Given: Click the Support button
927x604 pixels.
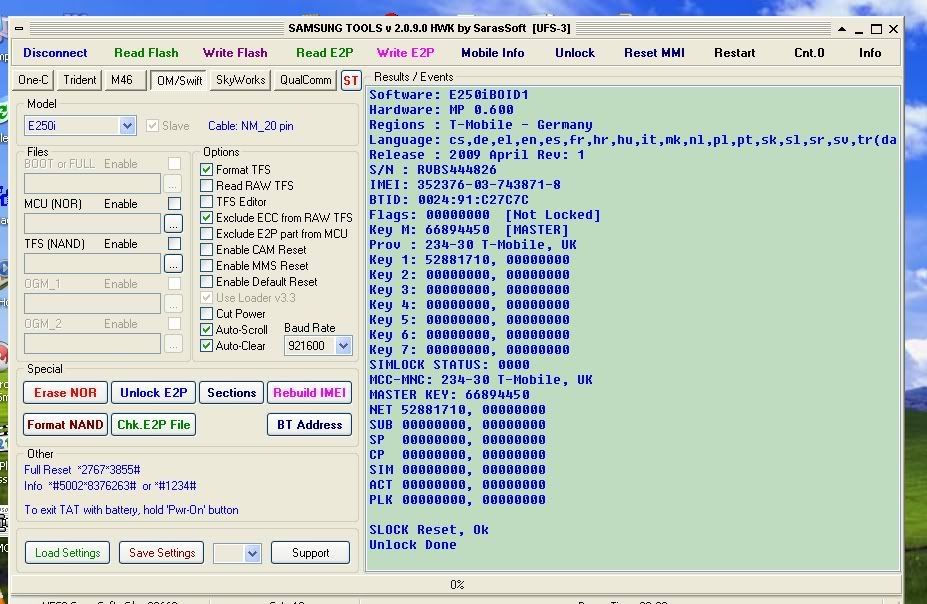Looking at the screenshot, I should point(310,553).
